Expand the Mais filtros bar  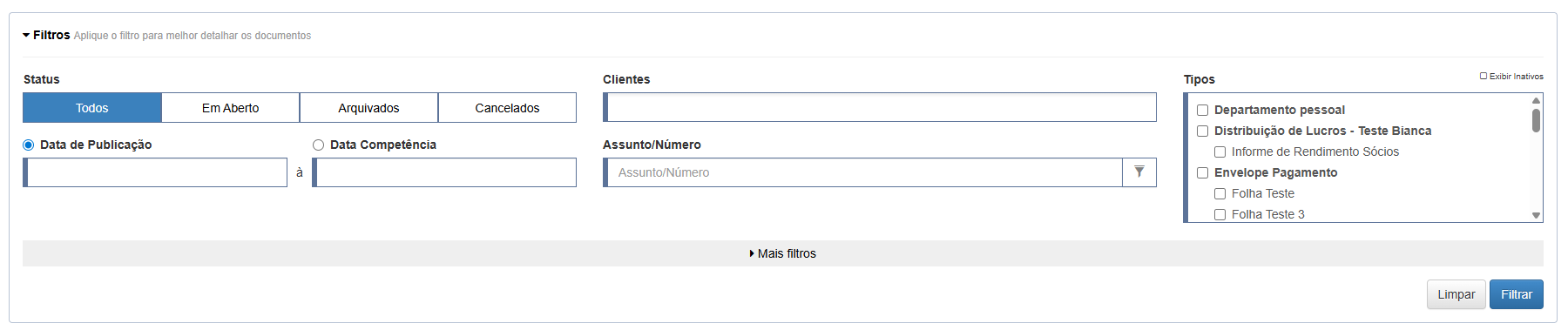point(782,253)
